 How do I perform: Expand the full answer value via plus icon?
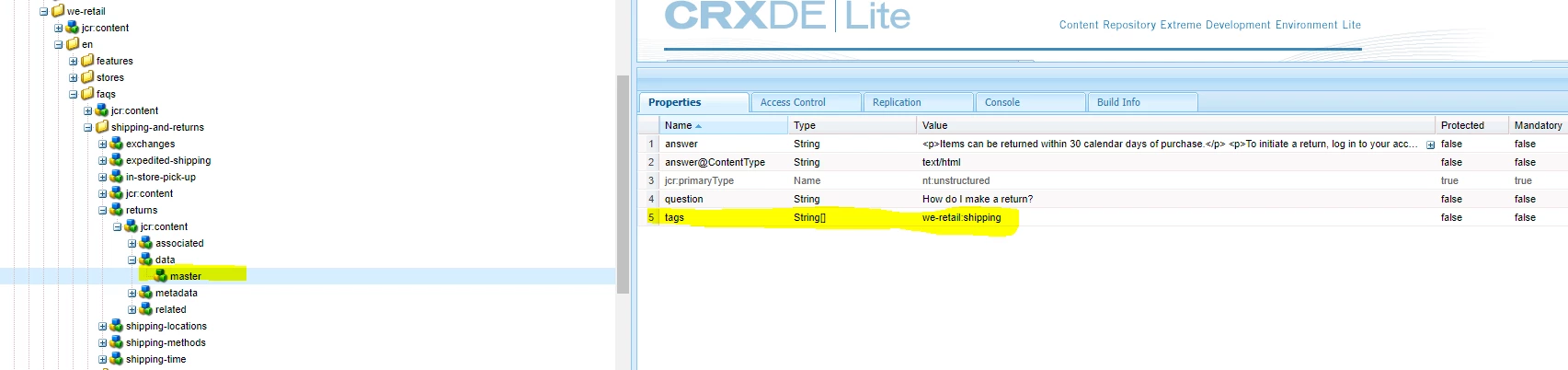tap(1430, 145)
